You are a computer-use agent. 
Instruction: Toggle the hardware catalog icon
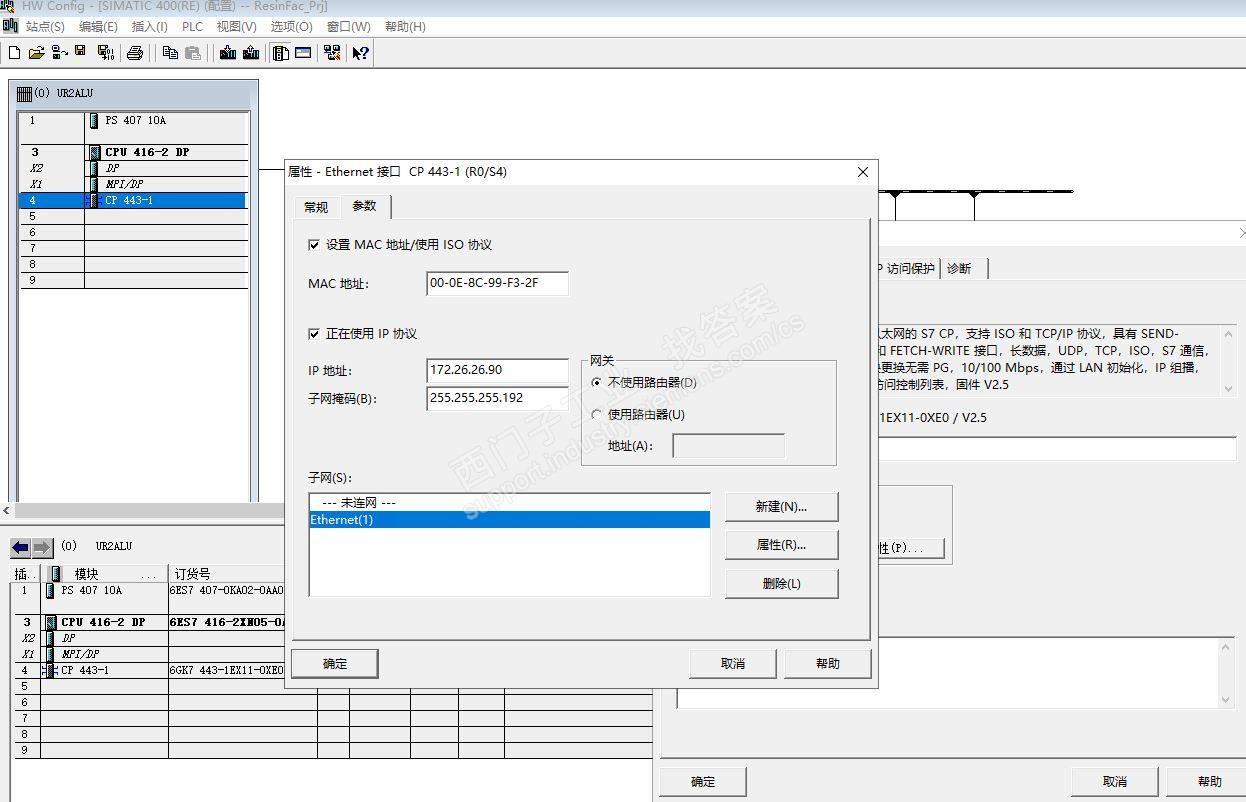pos(281,53)
